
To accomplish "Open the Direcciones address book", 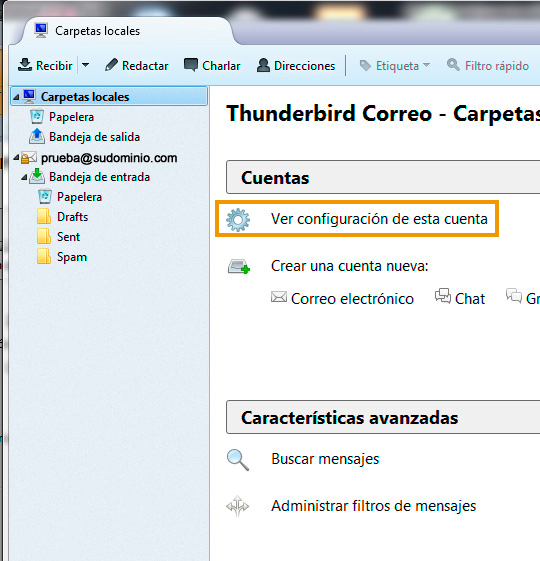I will tap(296, 65).
